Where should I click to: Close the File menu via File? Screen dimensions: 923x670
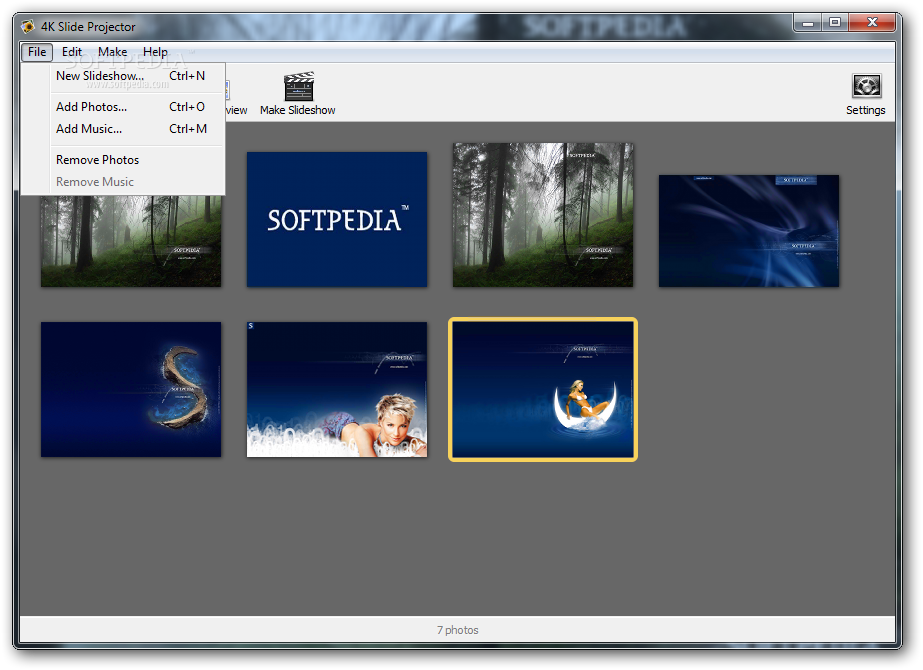click(37, 52)
